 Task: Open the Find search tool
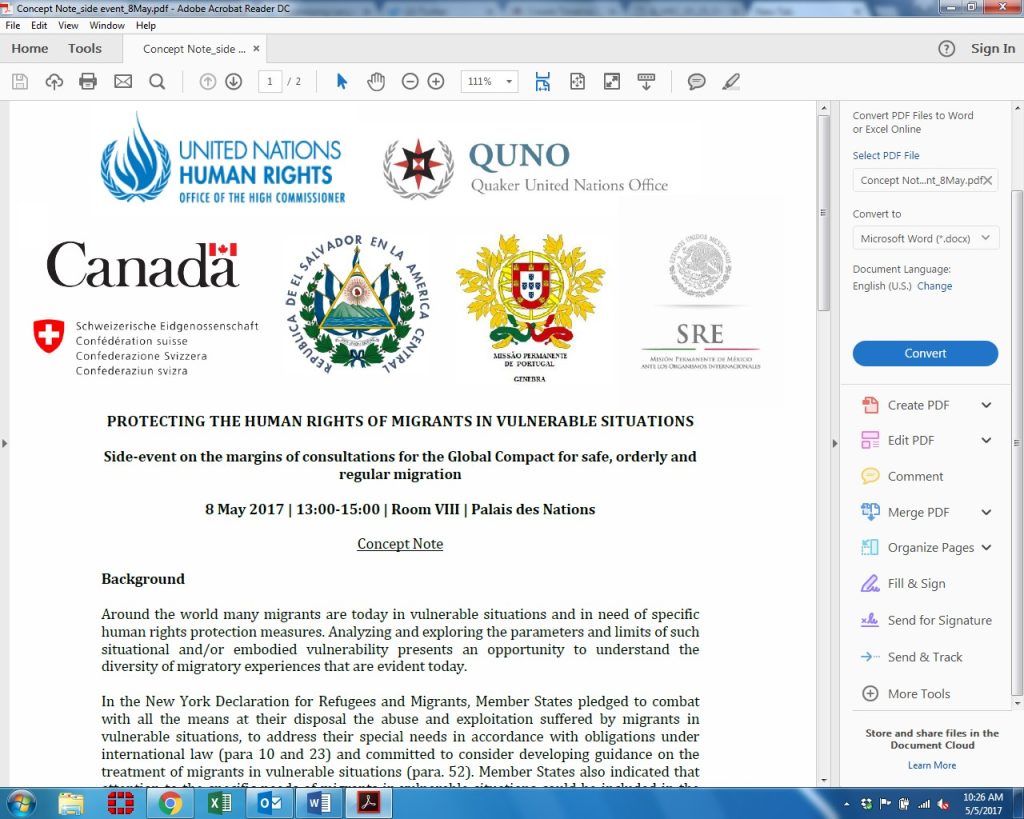(x=155, y=81)
